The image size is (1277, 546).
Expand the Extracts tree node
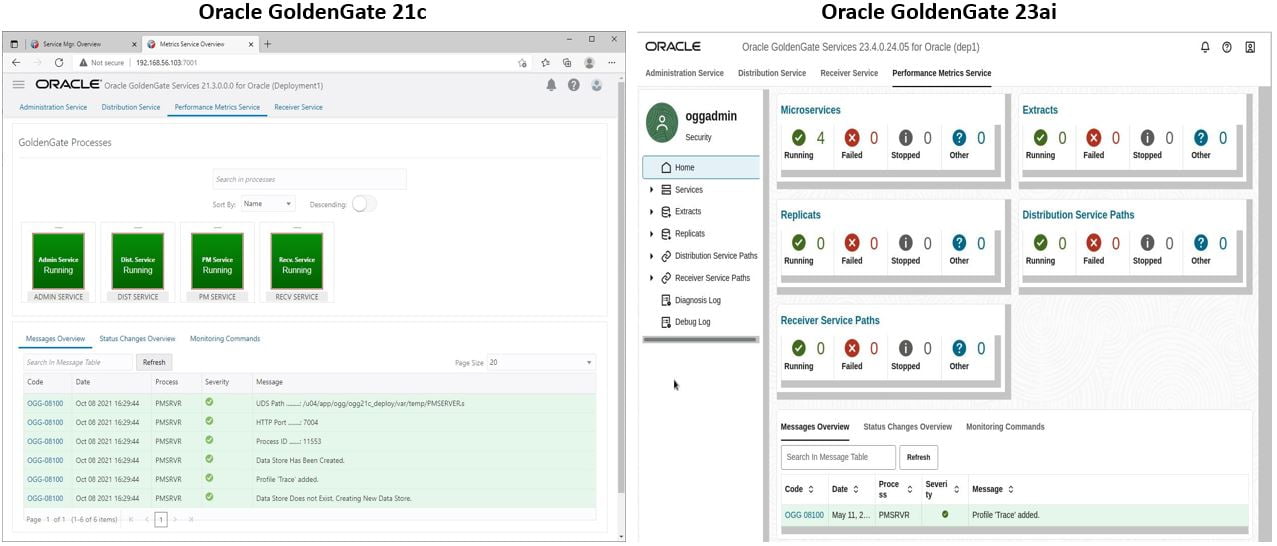[x=652, y=212]
